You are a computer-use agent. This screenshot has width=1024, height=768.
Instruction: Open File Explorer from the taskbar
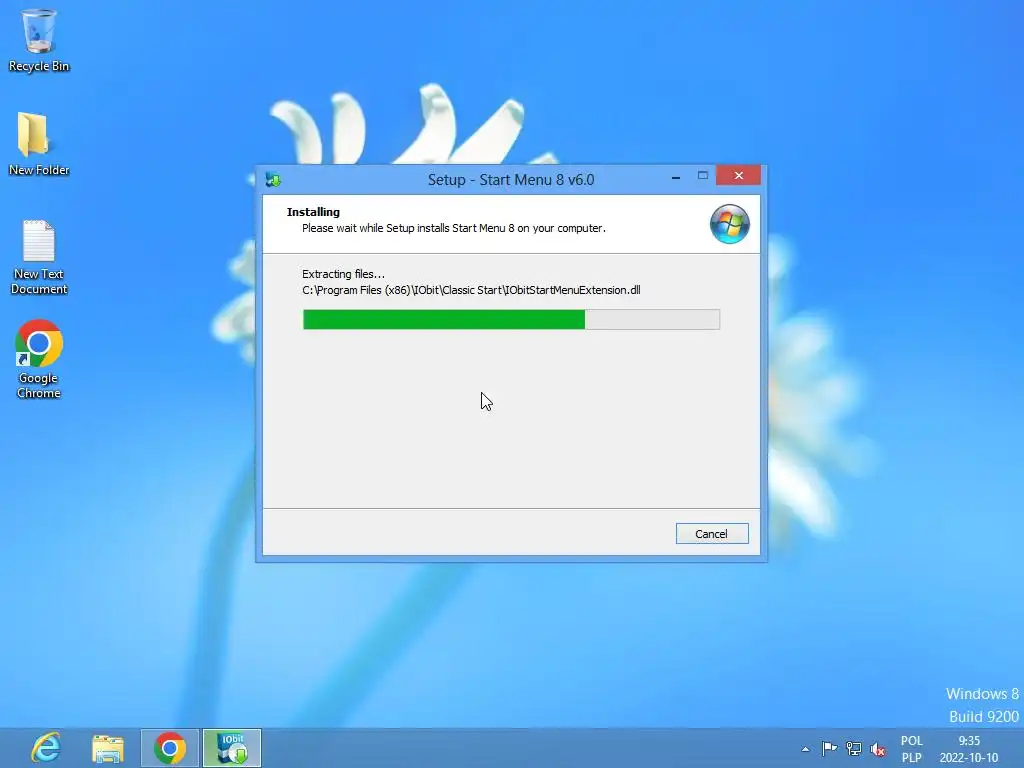click(x=108, y=748)
